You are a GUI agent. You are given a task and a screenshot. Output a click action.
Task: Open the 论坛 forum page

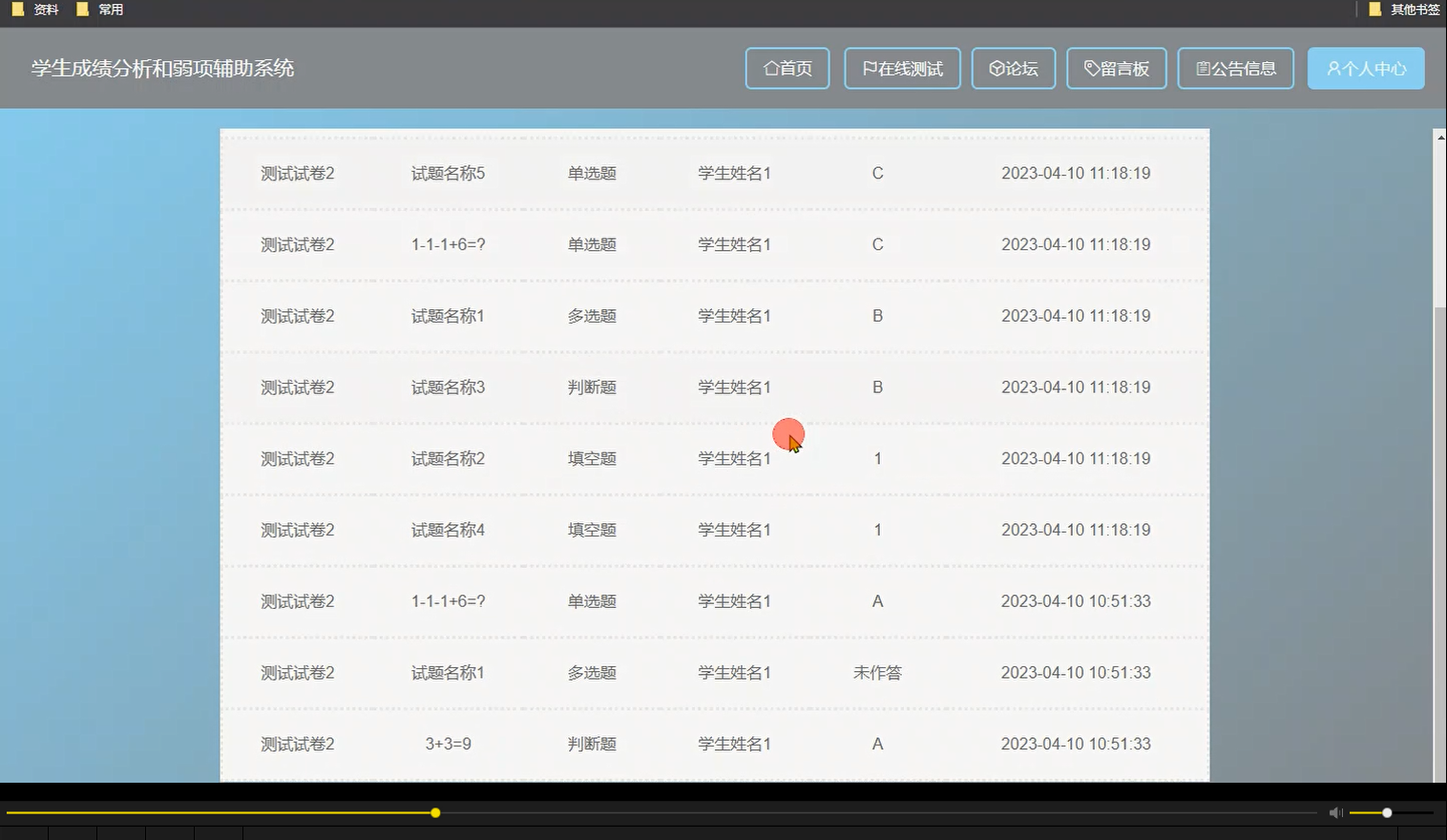(1014, 69)
